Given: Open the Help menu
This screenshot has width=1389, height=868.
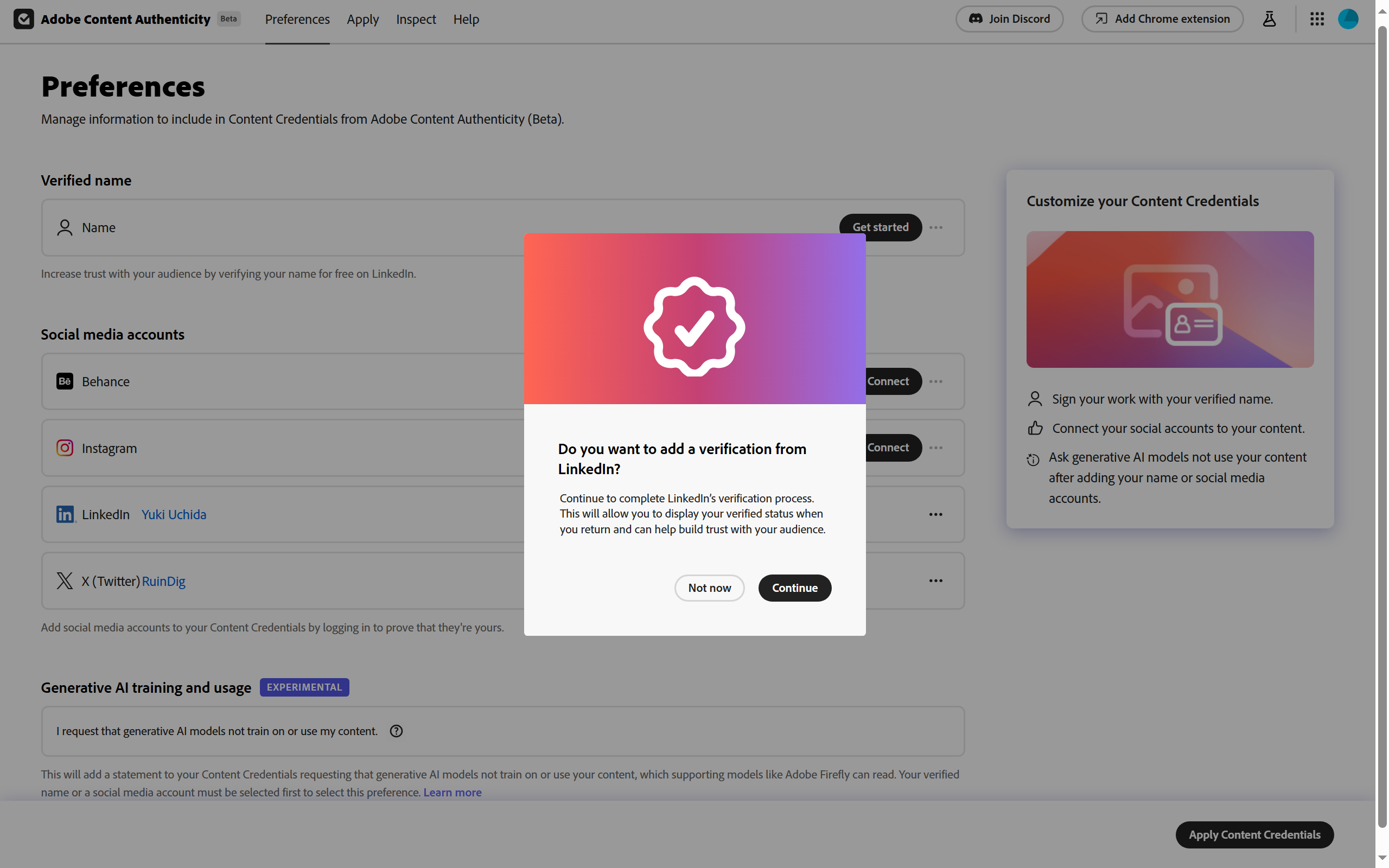Looking at the screenshot, I should coord(466,19).
